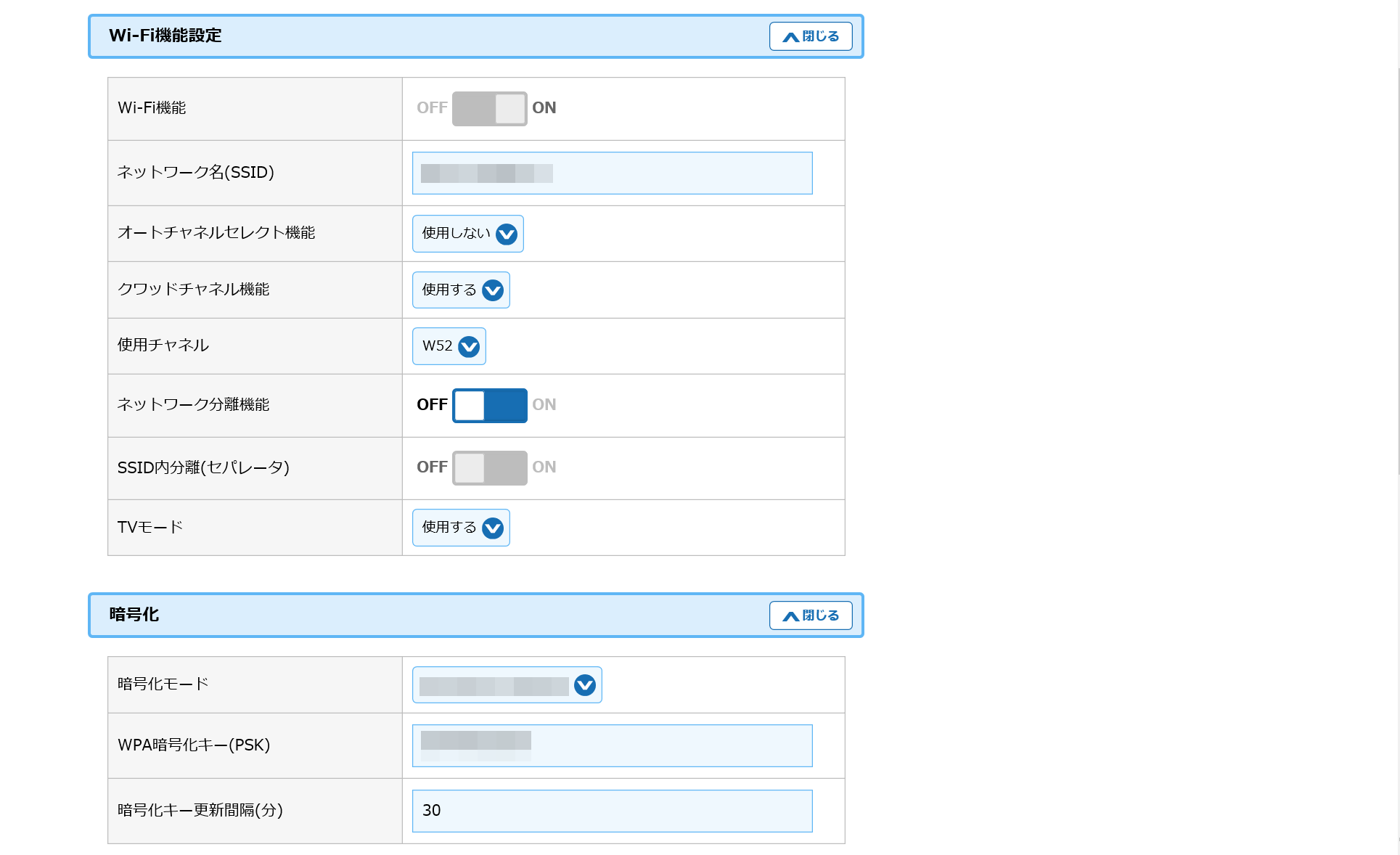Image resolution: width=1400 pixels, height=855 pixels.
Task: Toggle the Wi-Fi機能 switch
Action: (x=489, y=108)
